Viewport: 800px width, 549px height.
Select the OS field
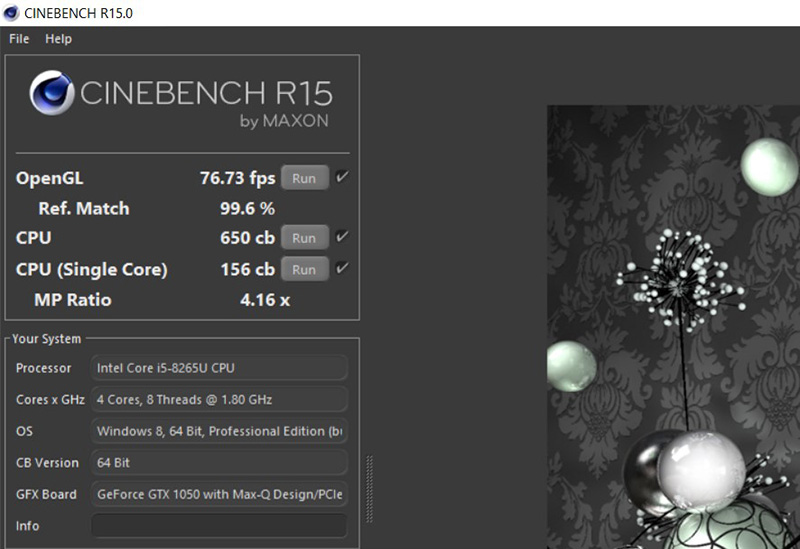pyautogui.click(x=219, y=431)
